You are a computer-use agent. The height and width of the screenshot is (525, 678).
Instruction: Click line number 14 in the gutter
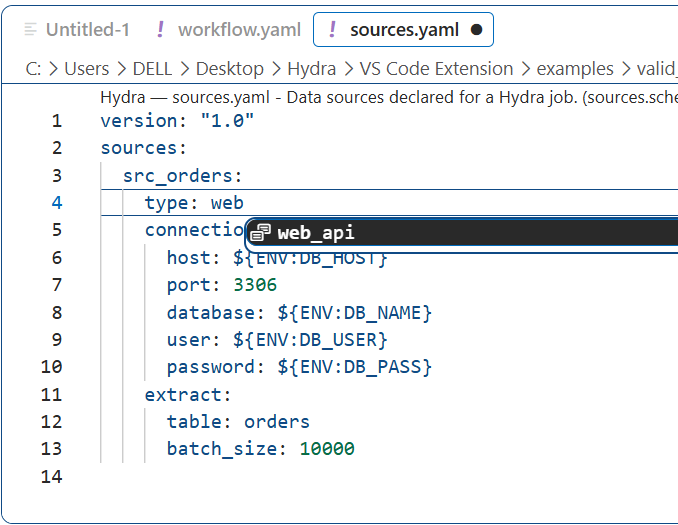click(x=51, y=477)
